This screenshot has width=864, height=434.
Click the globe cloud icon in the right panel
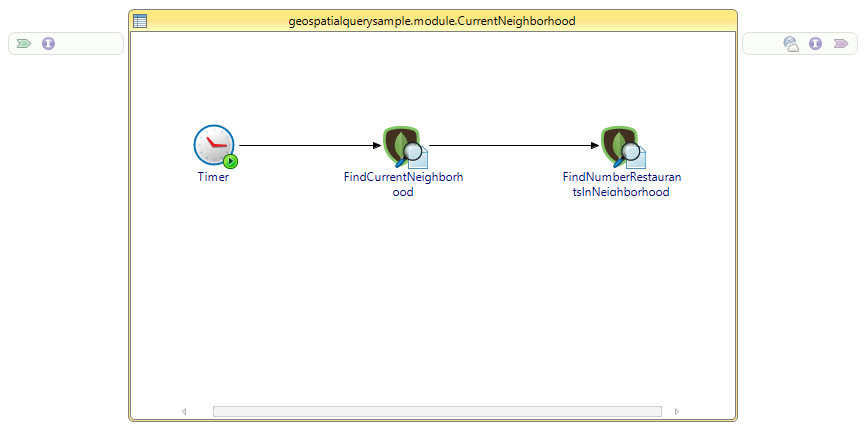[791, 44]
